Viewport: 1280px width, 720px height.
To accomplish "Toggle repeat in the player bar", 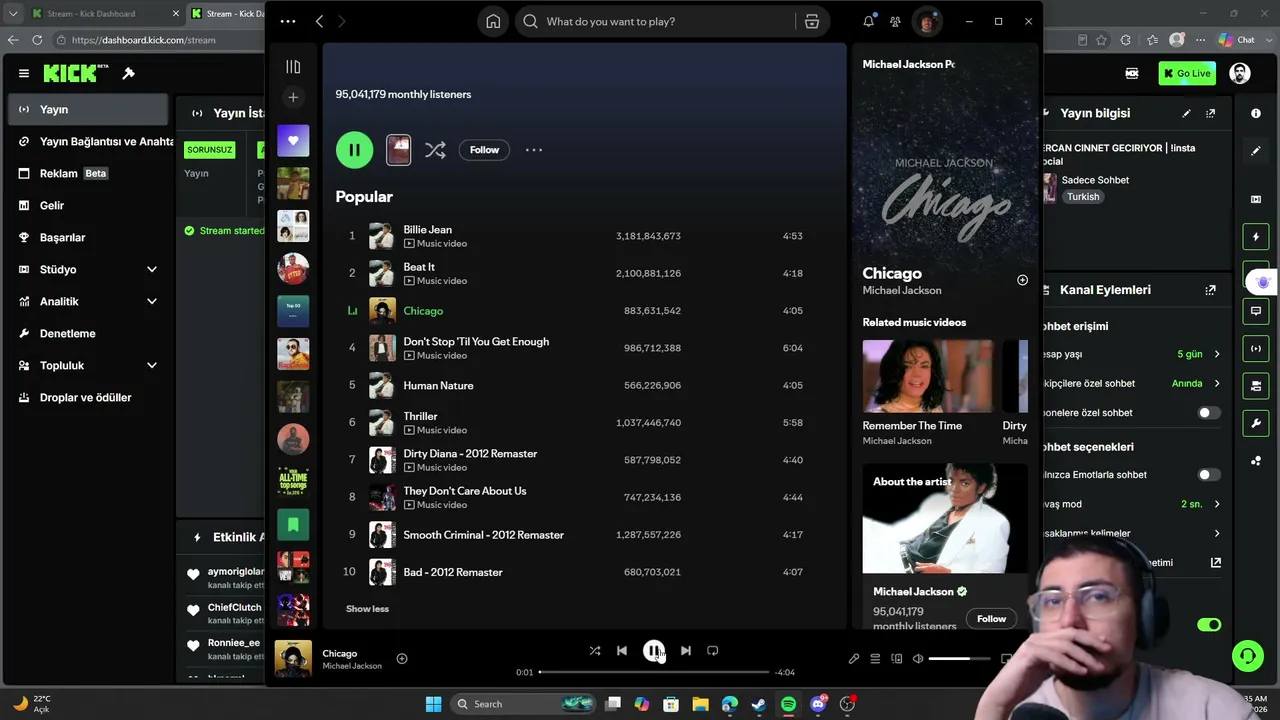I will (713, 651).
